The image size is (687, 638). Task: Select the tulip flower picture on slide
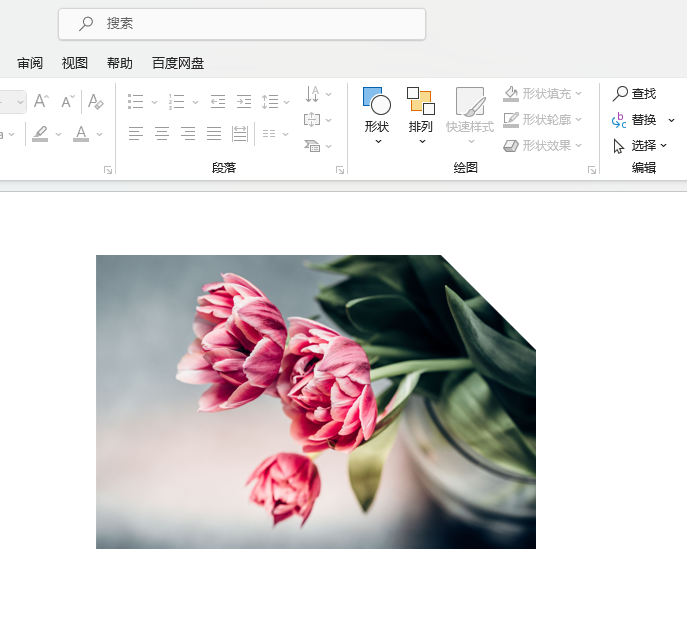[316, 402]
